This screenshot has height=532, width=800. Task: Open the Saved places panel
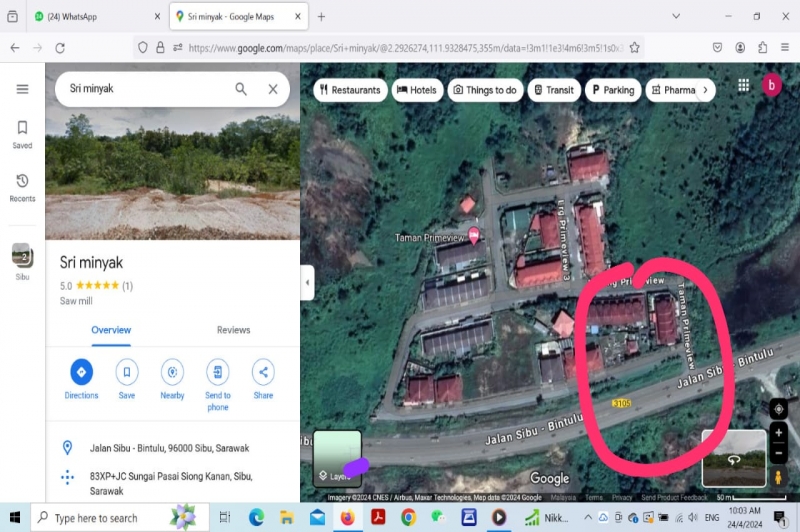coord(22,135)
